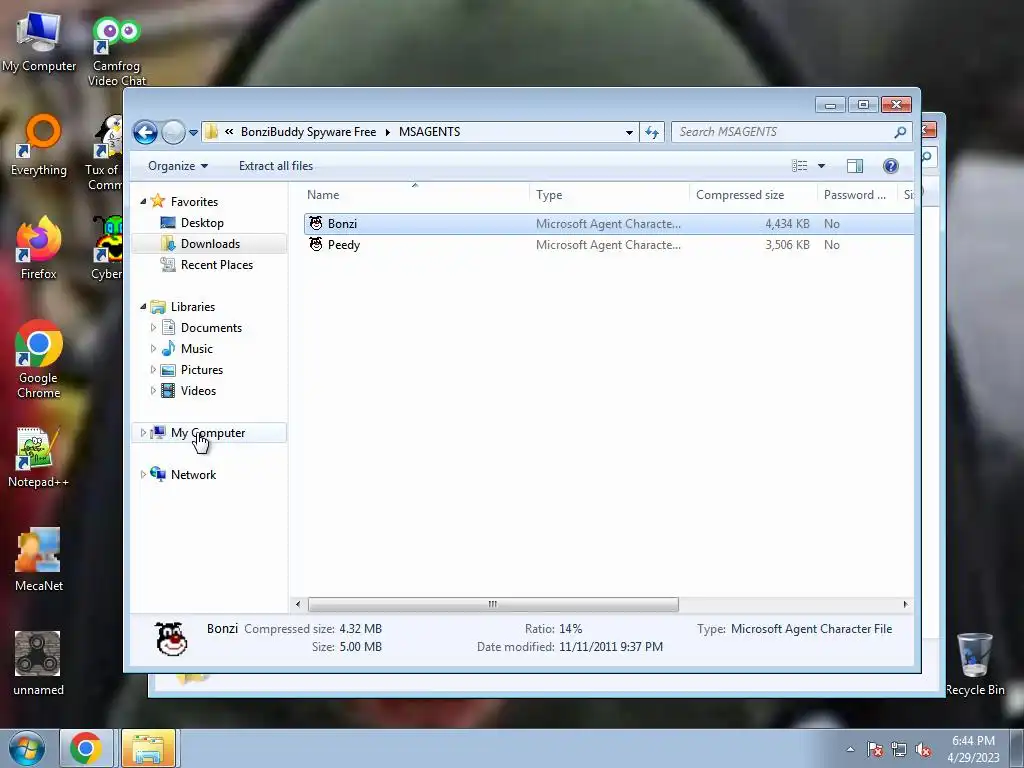Screen dimensions: 1024x768
Task: Toggle the preview pane button
Action: click(x=855, y=166)
